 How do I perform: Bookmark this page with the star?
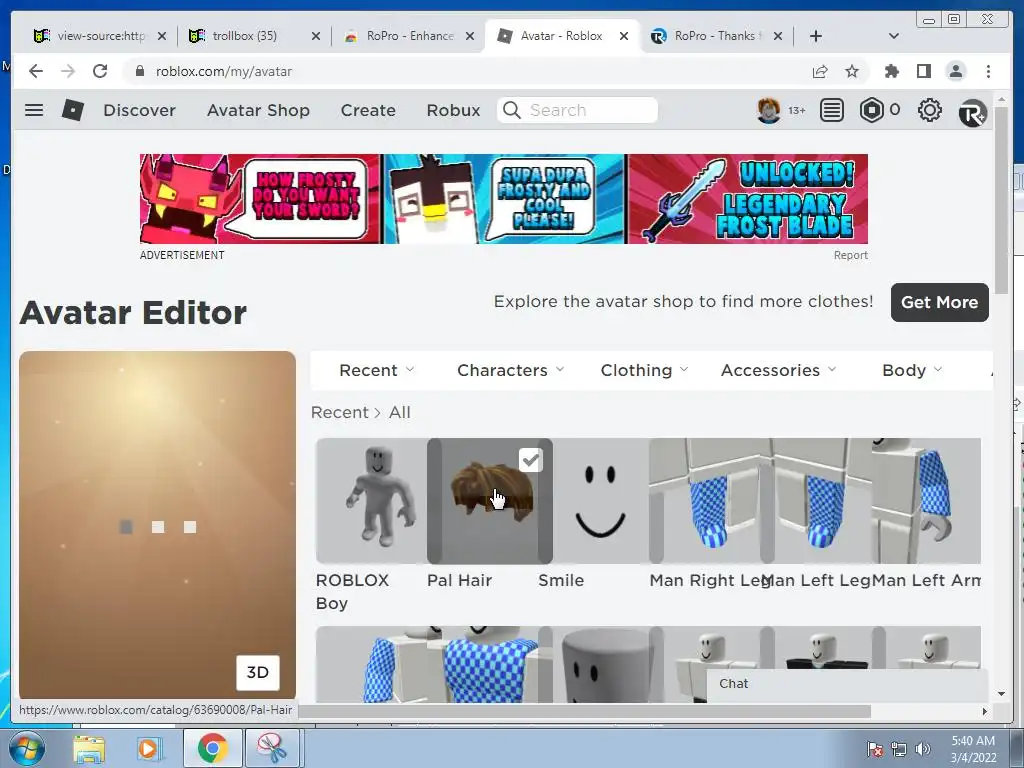pyautogui.click(x=852, y=71)
